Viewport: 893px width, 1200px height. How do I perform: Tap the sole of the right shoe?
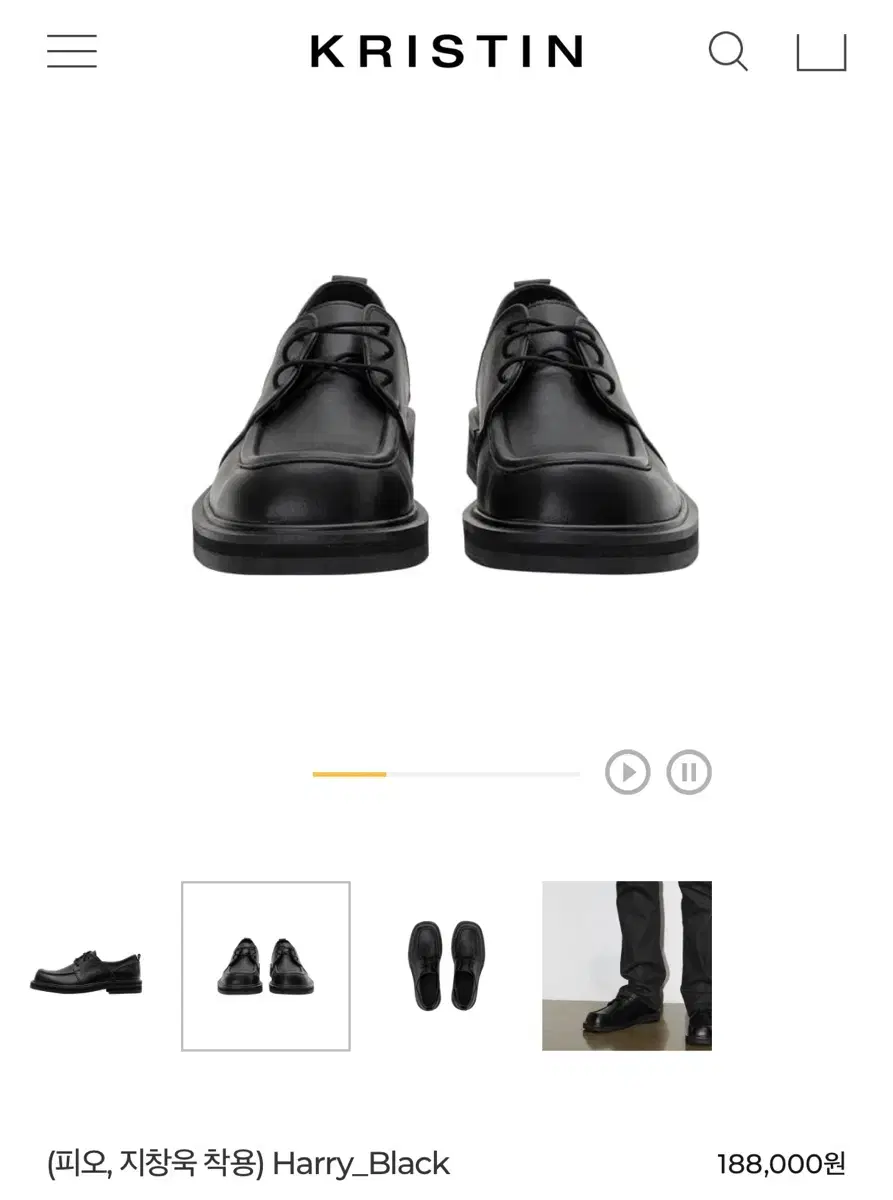tap(581, 548)
